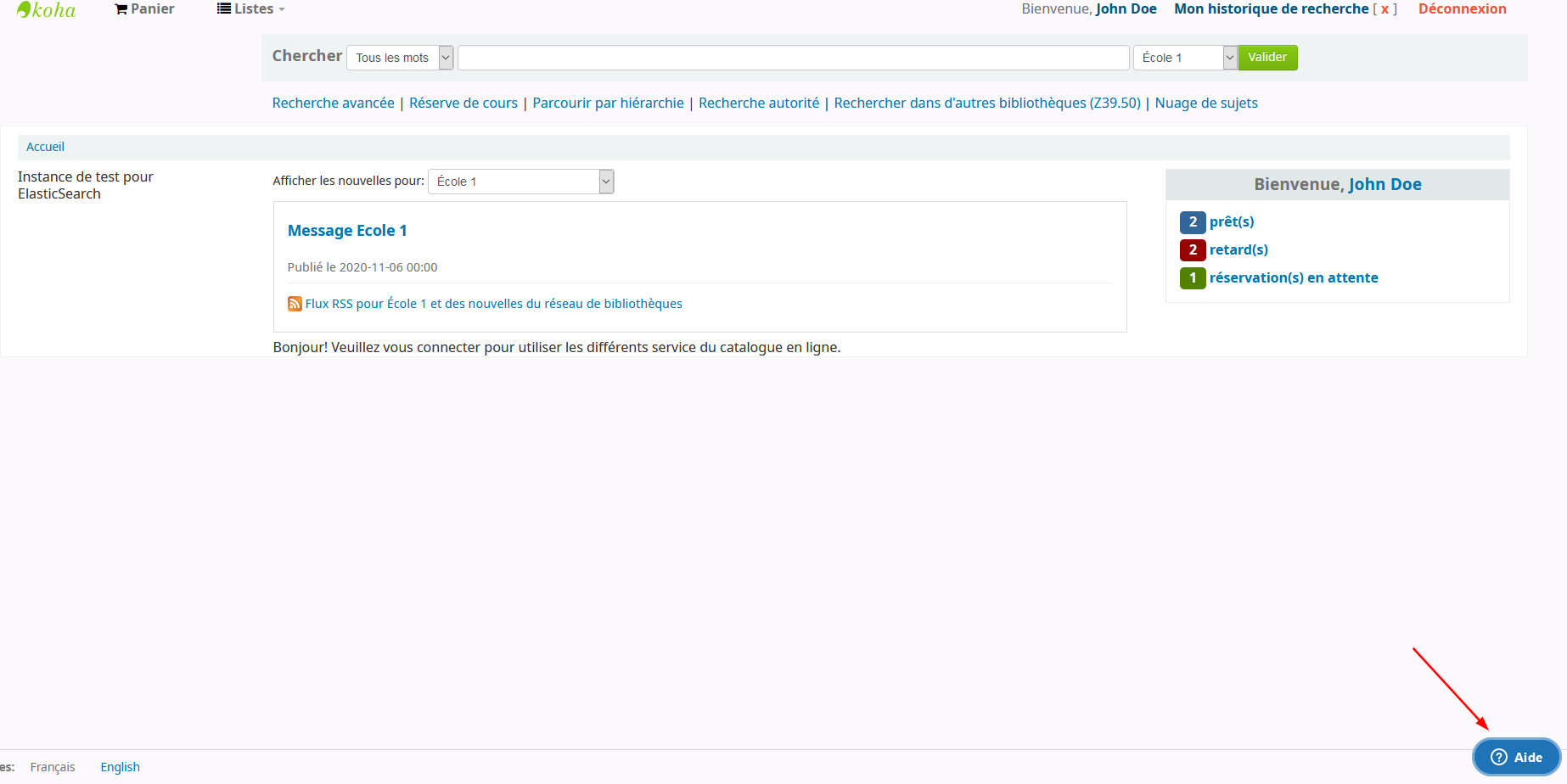Click the red 2 retard(s) badge
This screenshot has width=1567, height=784.
click(x=1193, y=250)
